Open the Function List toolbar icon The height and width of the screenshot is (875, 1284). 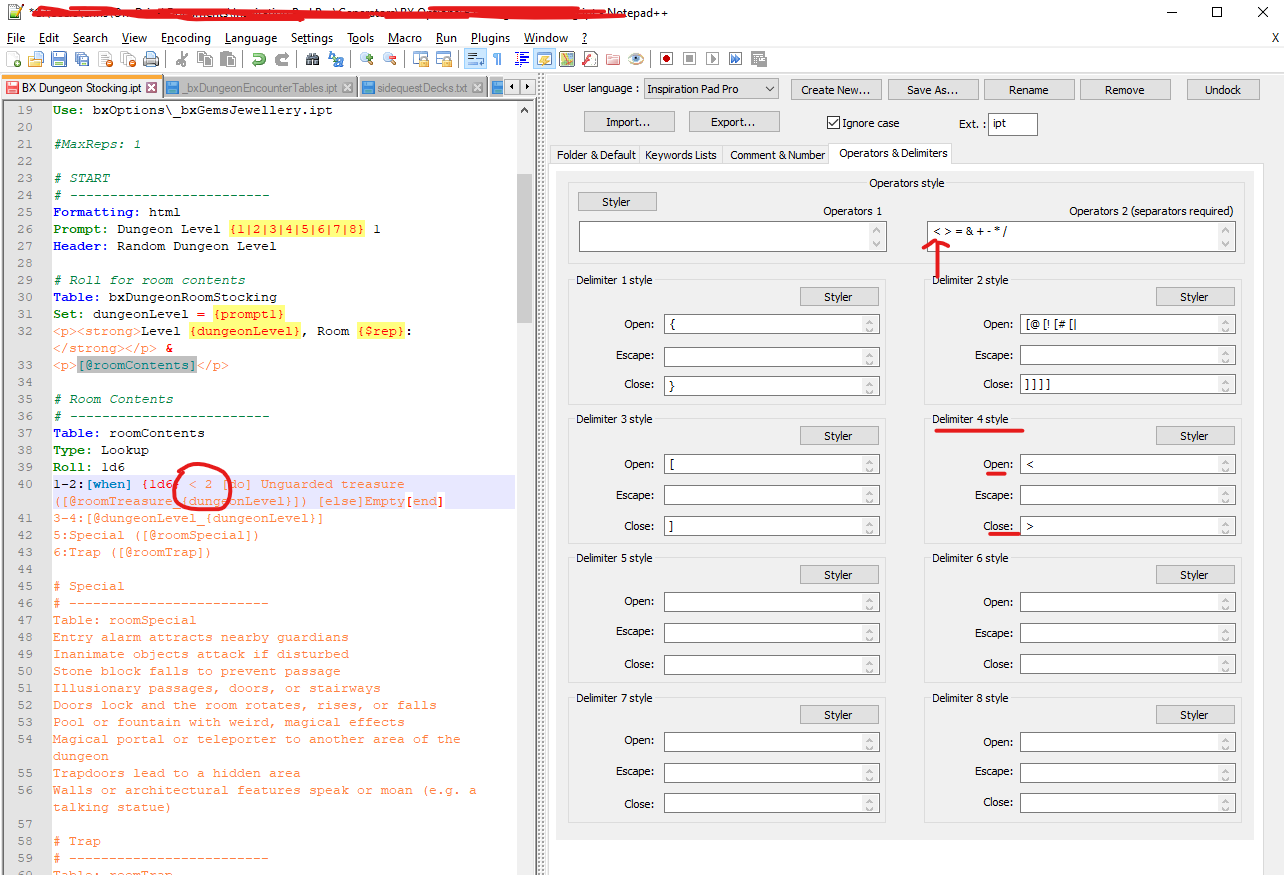click(590, 59)
